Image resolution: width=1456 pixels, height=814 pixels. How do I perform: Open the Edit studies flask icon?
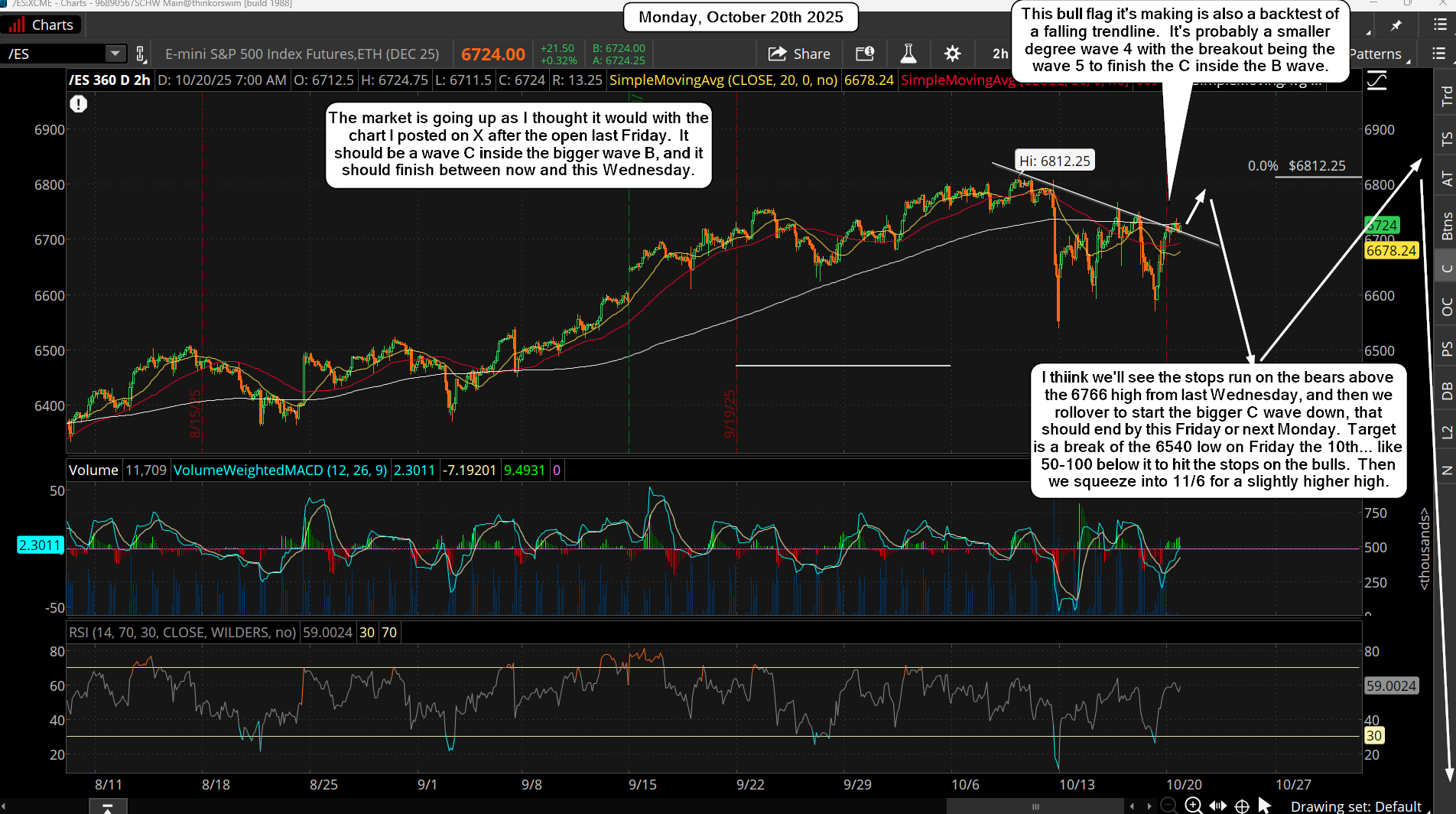pyautogui.click(x=908, y=54)
